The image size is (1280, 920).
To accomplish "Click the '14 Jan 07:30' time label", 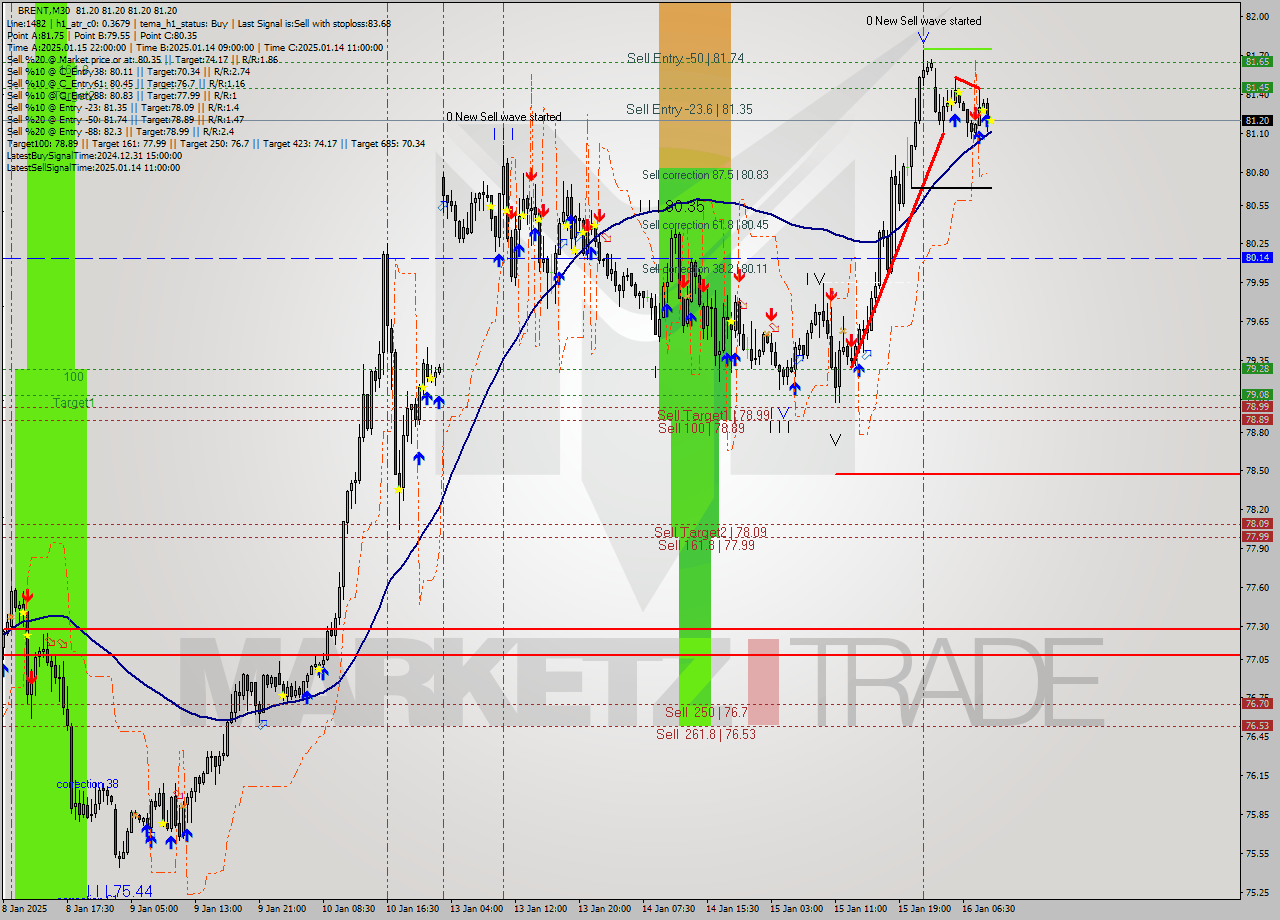I will pyautogui.click(x=668, y=909).
